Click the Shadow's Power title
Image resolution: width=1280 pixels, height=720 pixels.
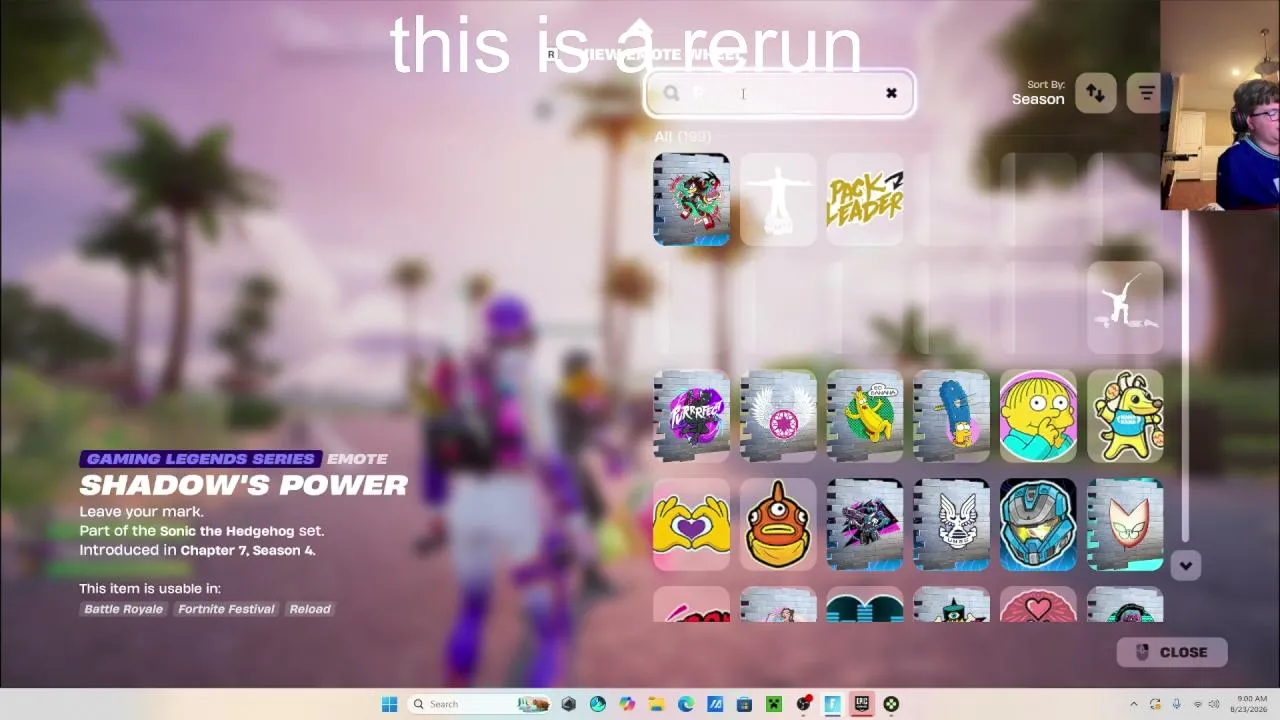click(244, 485)
